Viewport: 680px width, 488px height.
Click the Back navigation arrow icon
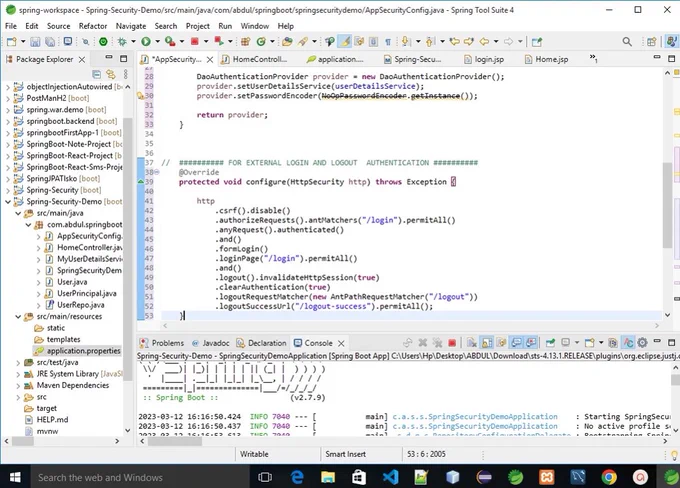pos(484,42)
